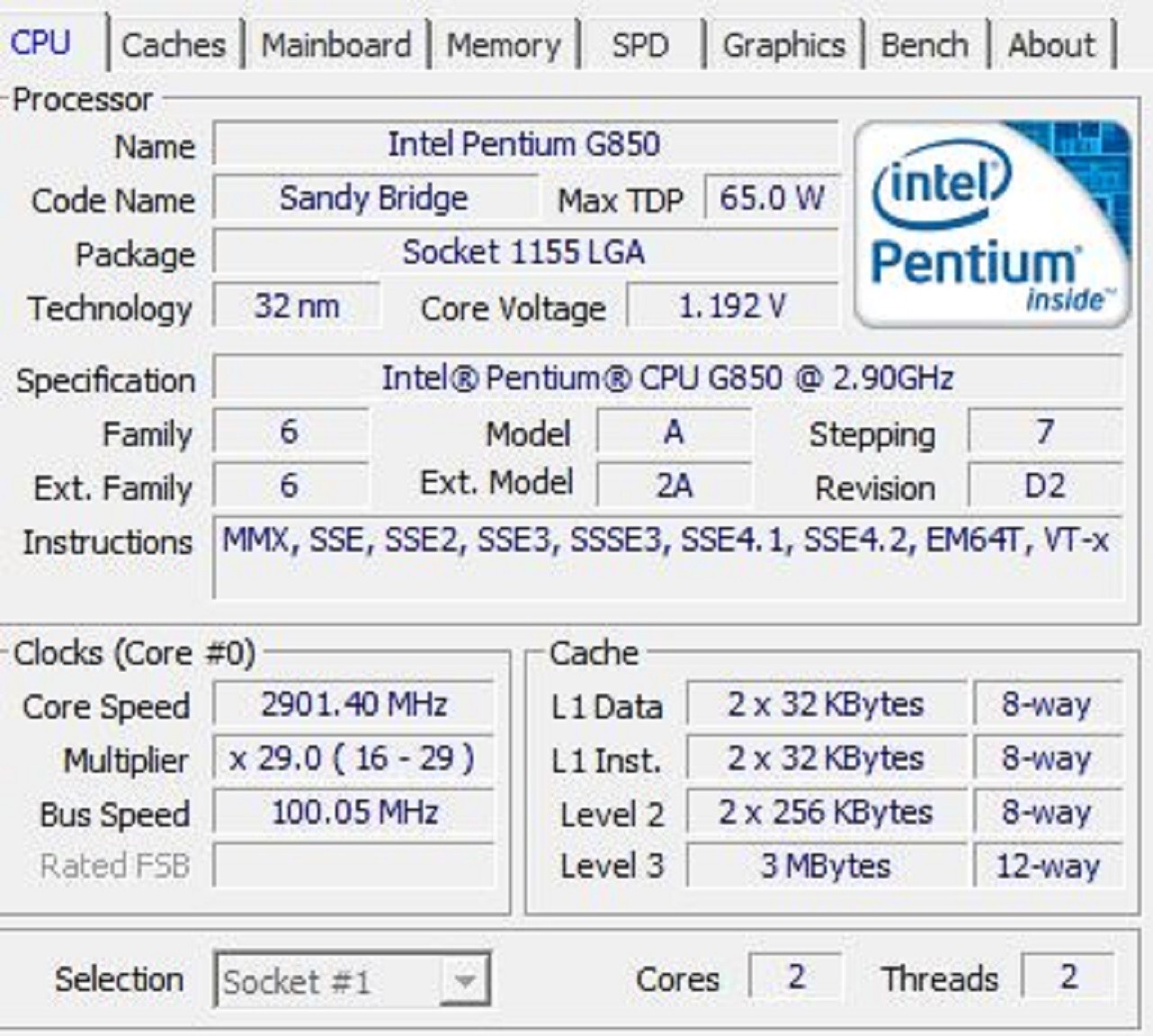Image resolution: width=1153 pixels, height=1036 pixels.
Task: Click the Level 3 size 3 MBytes
Action: pyautogui.click(x=826, y=866)
